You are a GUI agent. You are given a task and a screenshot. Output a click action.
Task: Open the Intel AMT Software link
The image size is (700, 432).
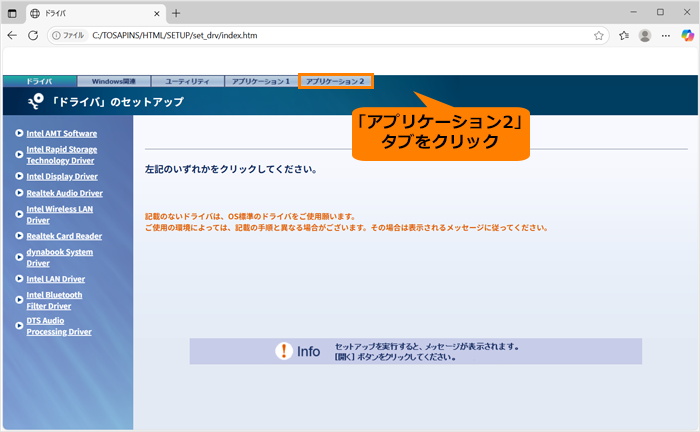click(x=62, y=133)
